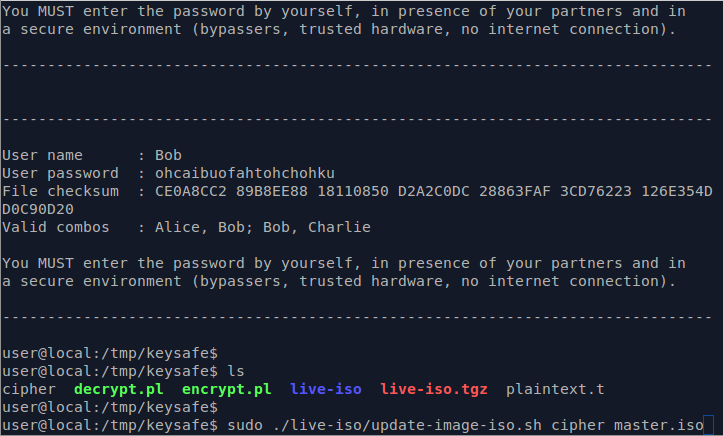The height and width of the screenshot is (436, 723).
Task: Click master.iso argument in command line
Action: 658,425
